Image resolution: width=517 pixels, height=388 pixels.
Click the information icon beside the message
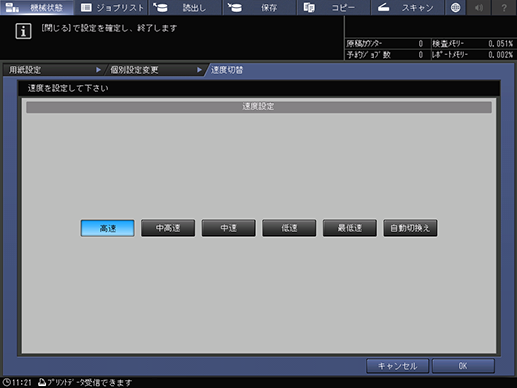click(x=23, y=31)
